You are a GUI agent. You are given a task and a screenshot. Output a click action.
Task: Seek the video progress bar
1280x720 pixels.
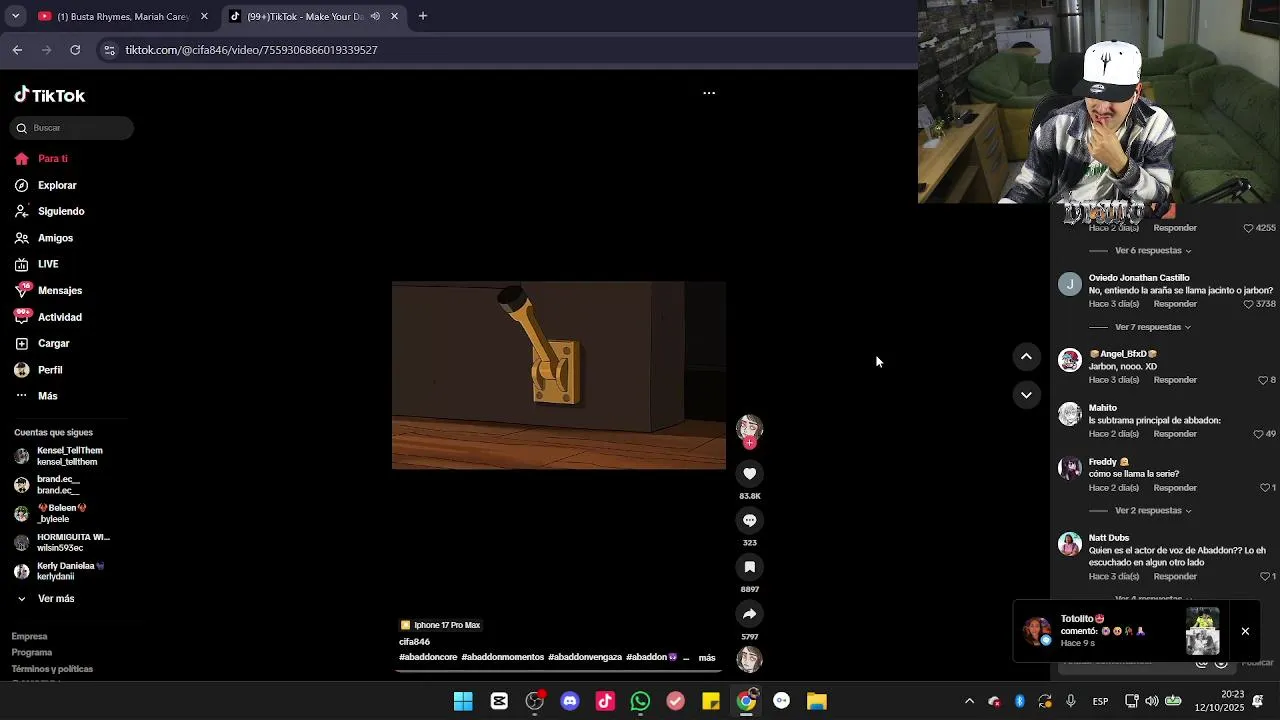pos(559,670)
